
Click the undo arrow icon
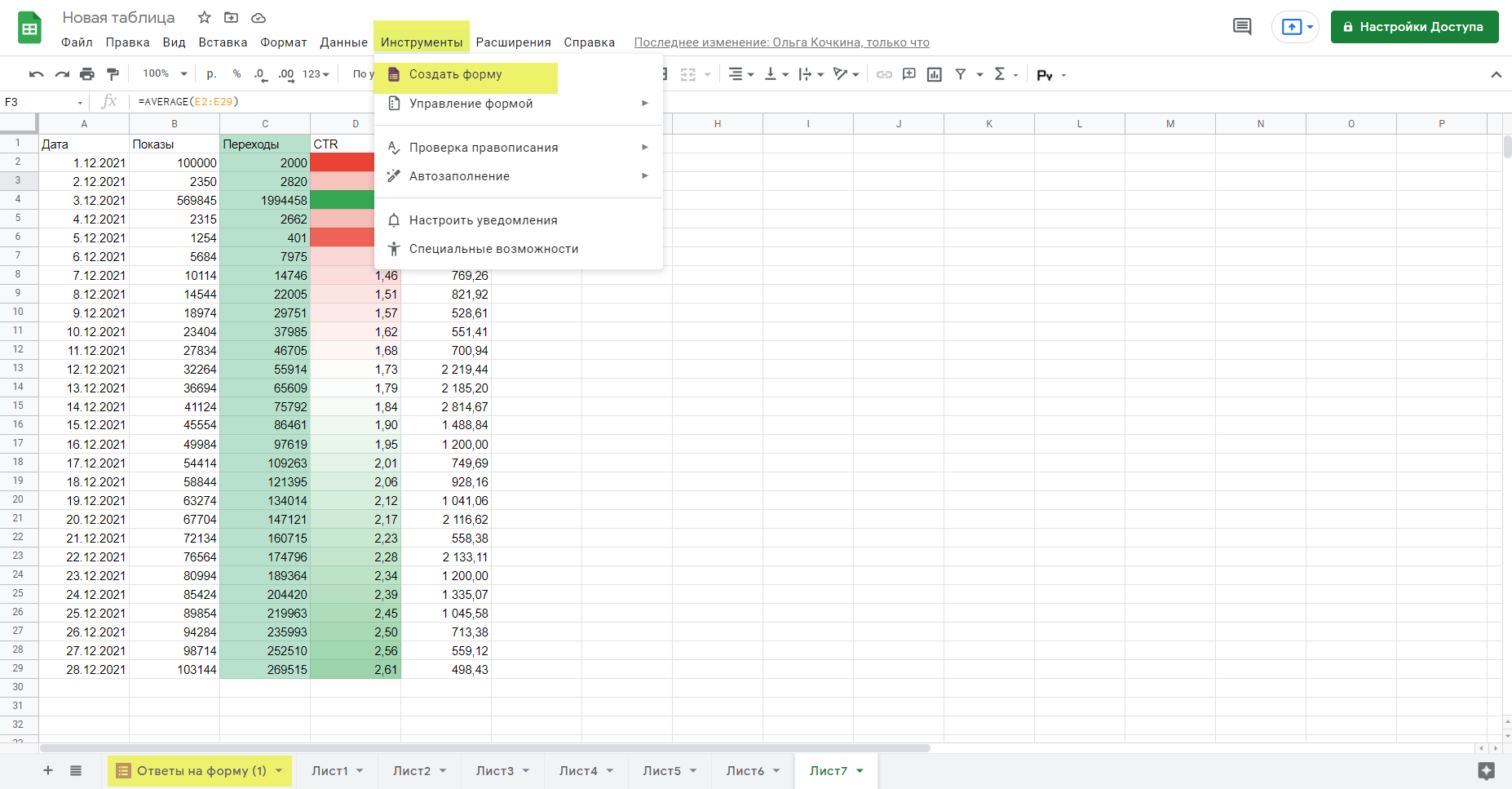click(x=36, y=74)
